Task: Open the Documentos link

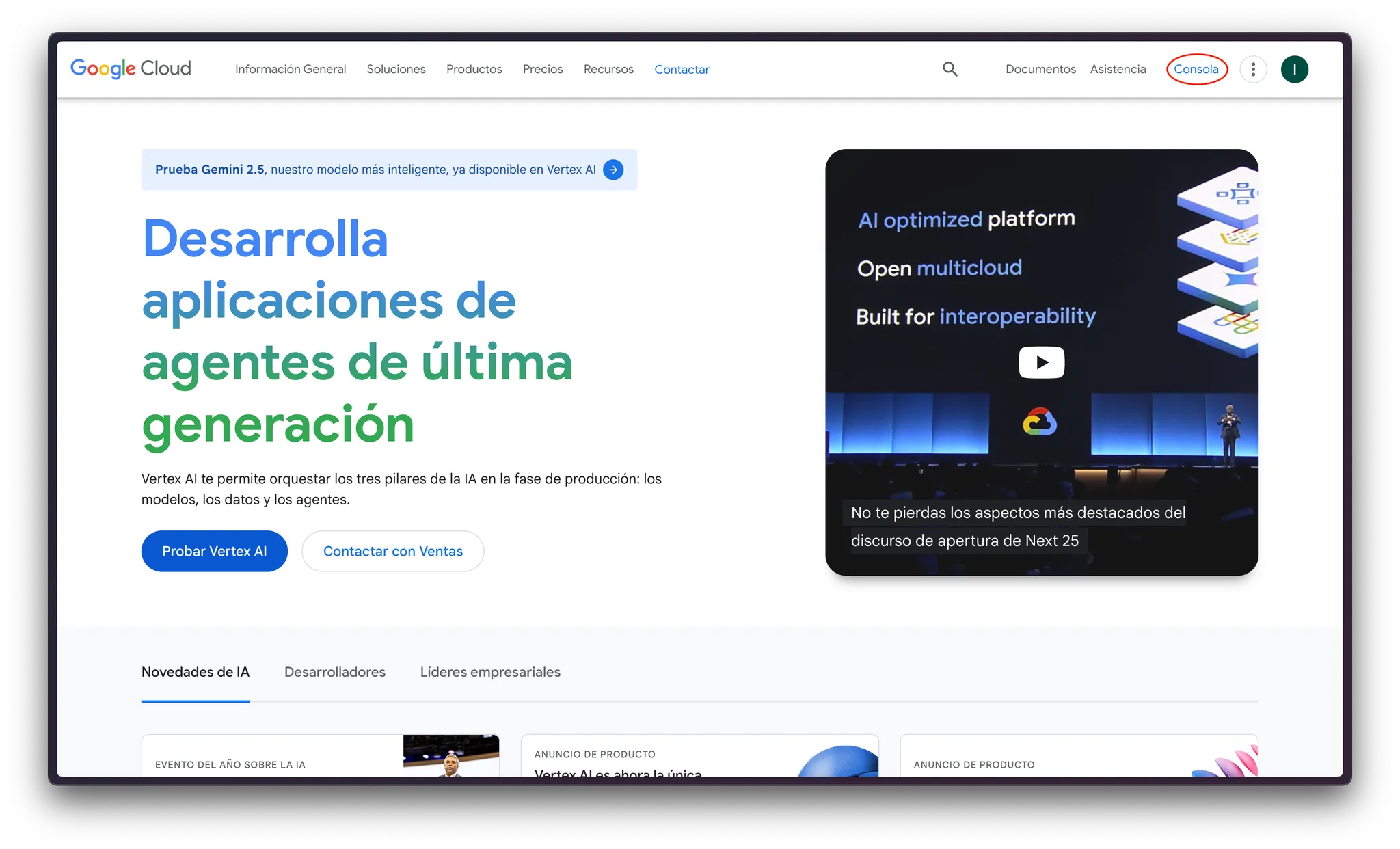Action: click(x=1040, y=69)
